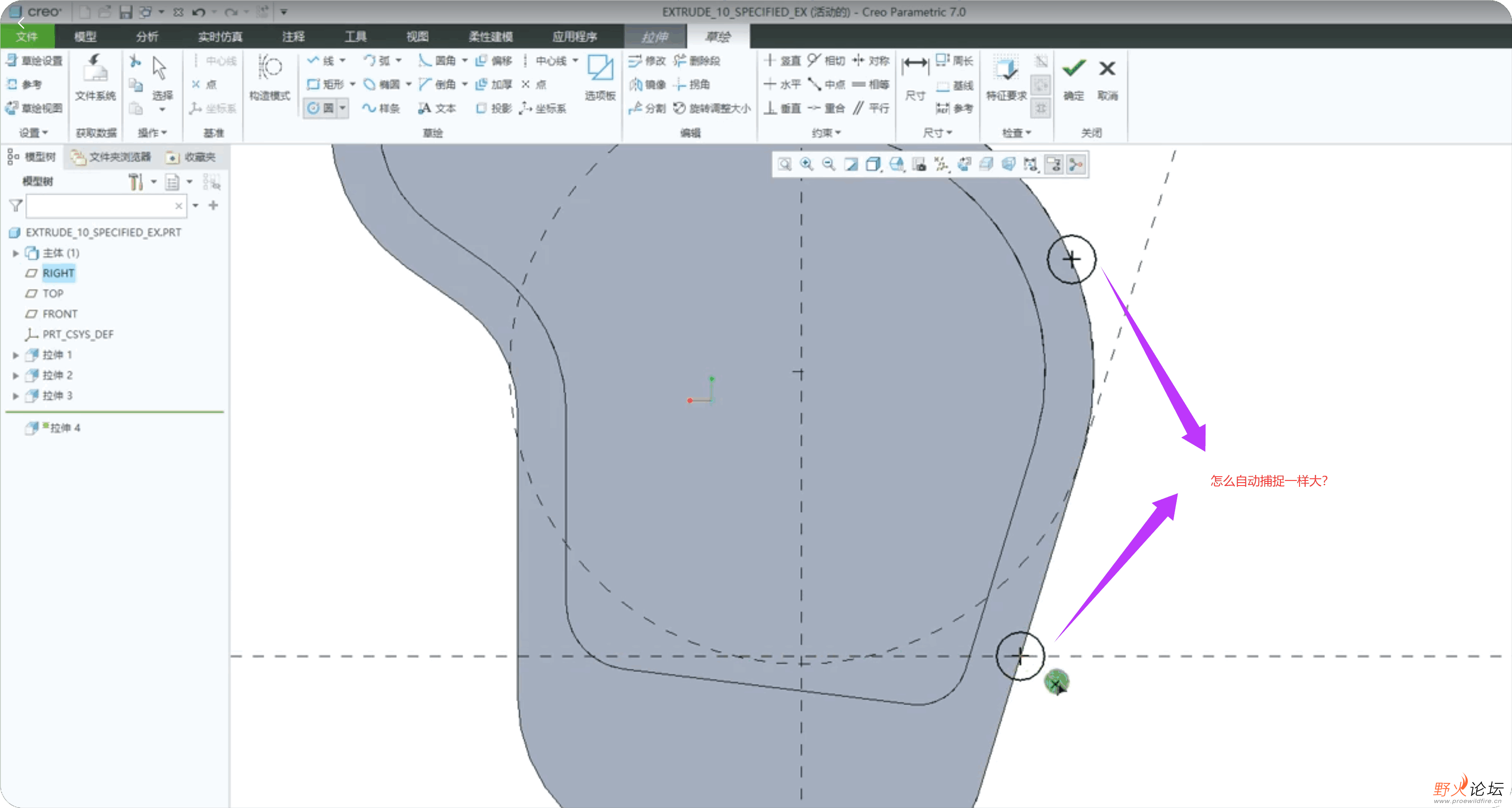Screen dimensions: 1512x808
Task: Click the model tree filter input field
Action: pos(100,206)
